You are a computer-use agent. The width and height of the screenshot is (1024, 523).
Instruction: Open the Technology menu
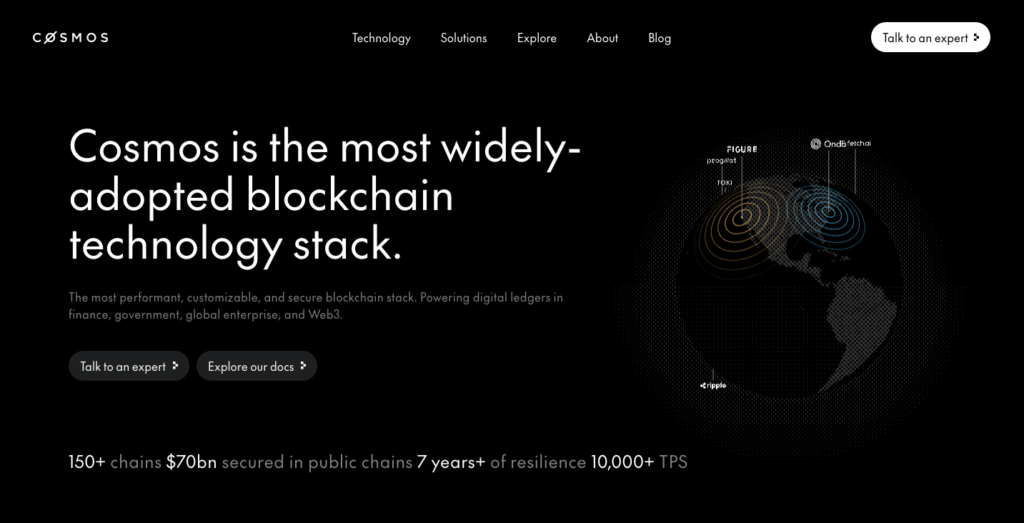[381, 38]
